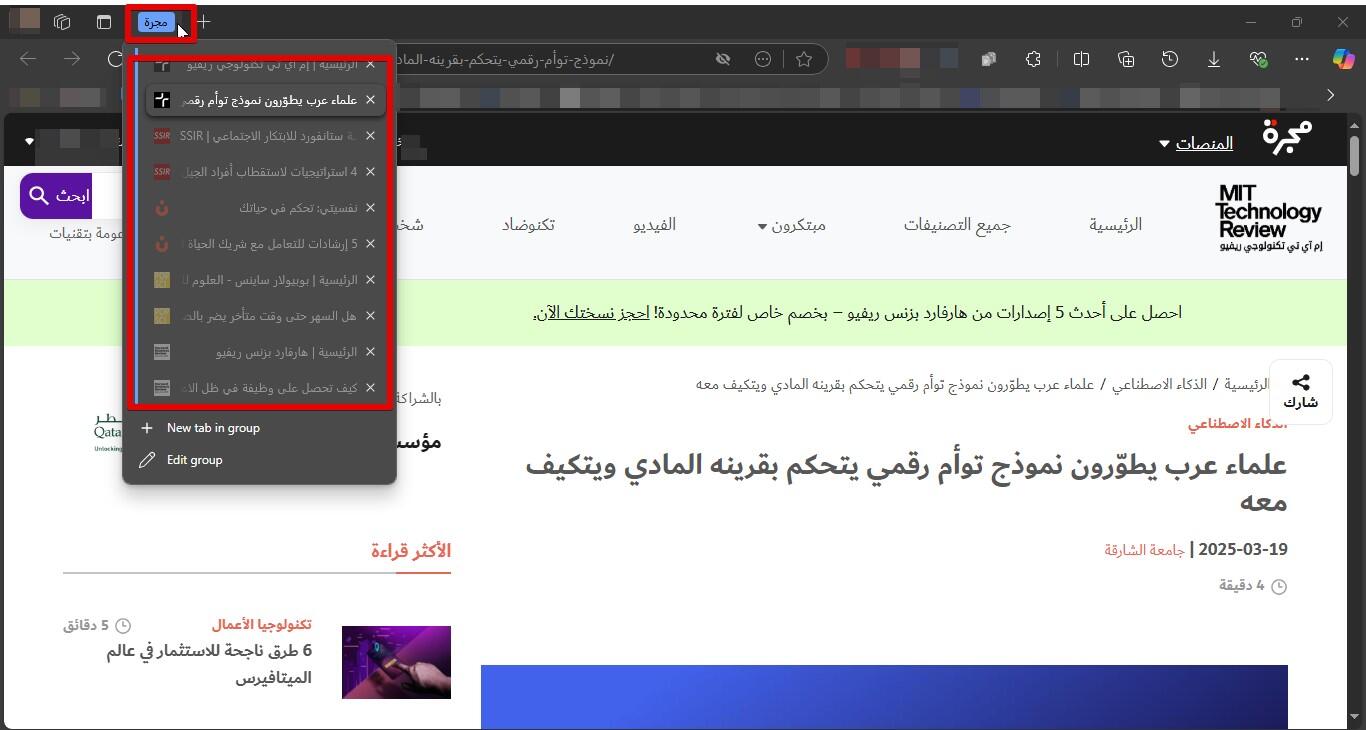The width and height of the screenshot is (1366, 730).
Task: Open the المنصات dropdown menu
Action: (x=1195, y=144)
